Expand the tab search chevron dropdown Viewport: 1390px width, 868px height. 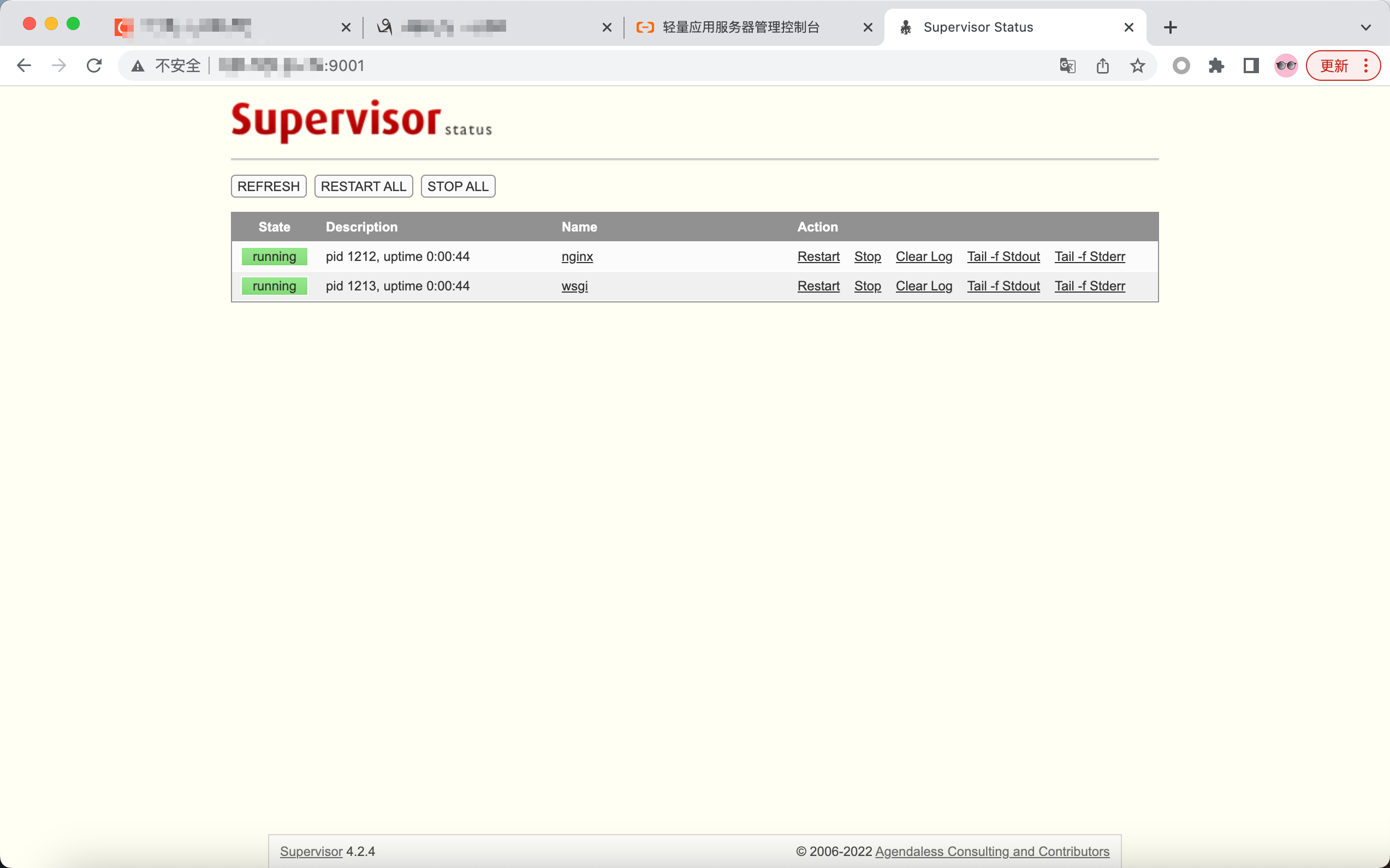[x=1365, y=27]
